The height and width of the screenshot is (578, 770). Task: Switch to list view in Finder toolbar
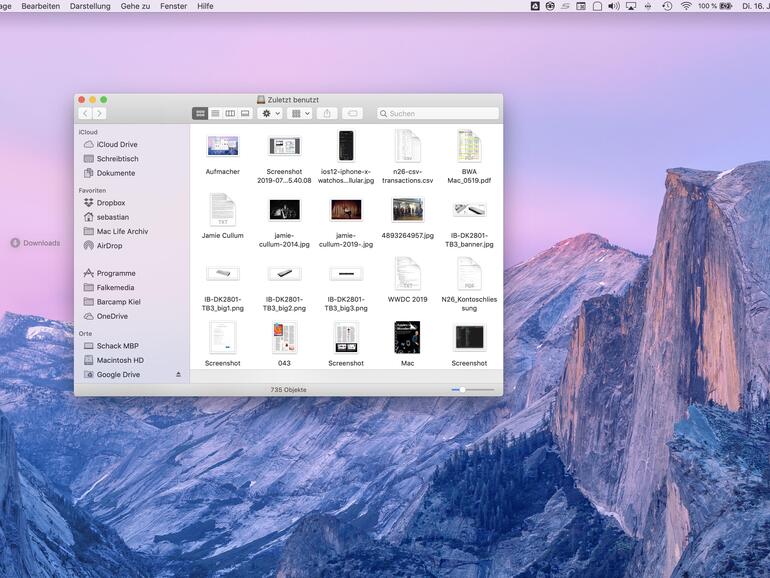click(215, 114)
